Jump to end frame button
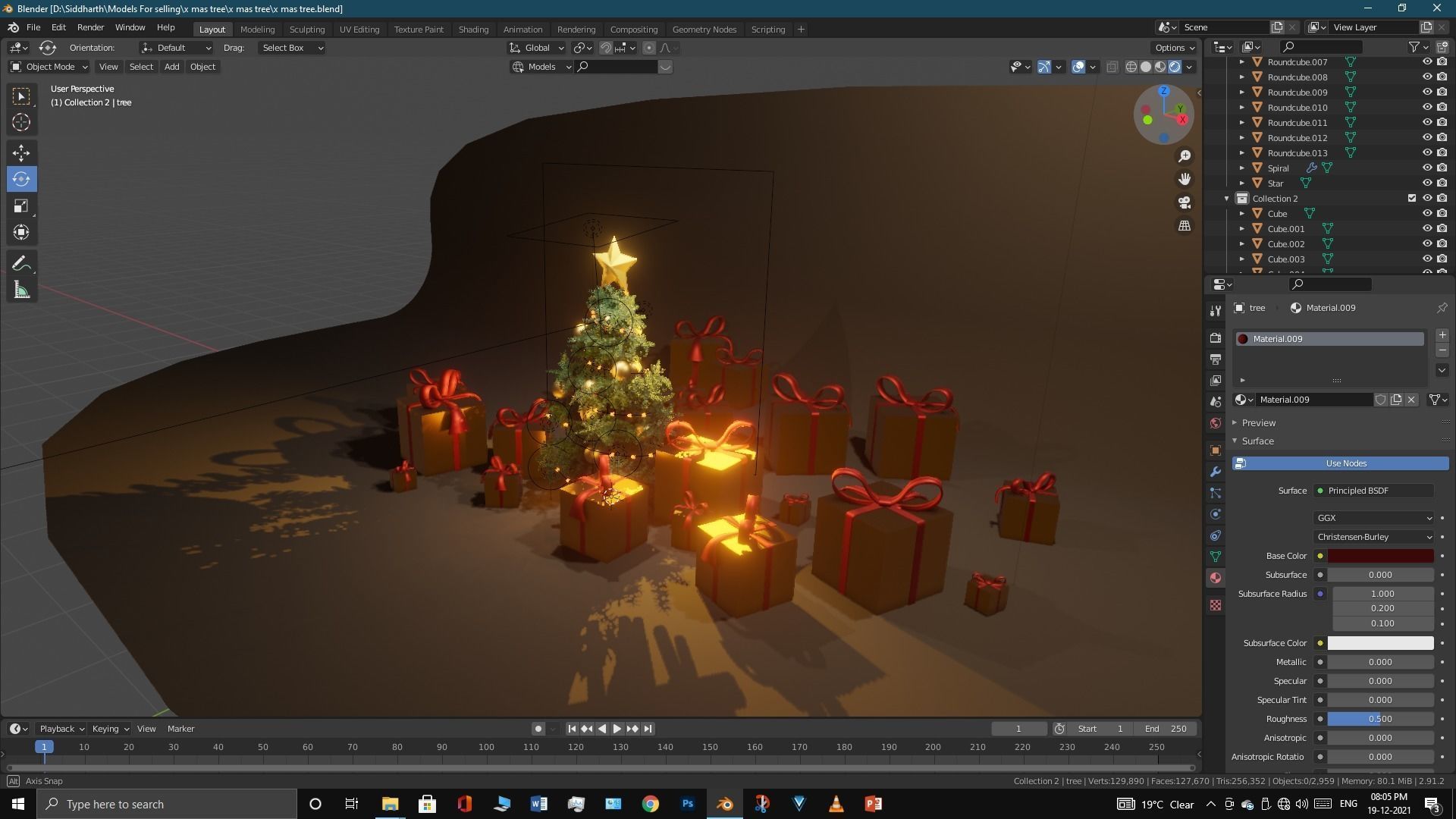1456x819 pixels. (648, 729)
